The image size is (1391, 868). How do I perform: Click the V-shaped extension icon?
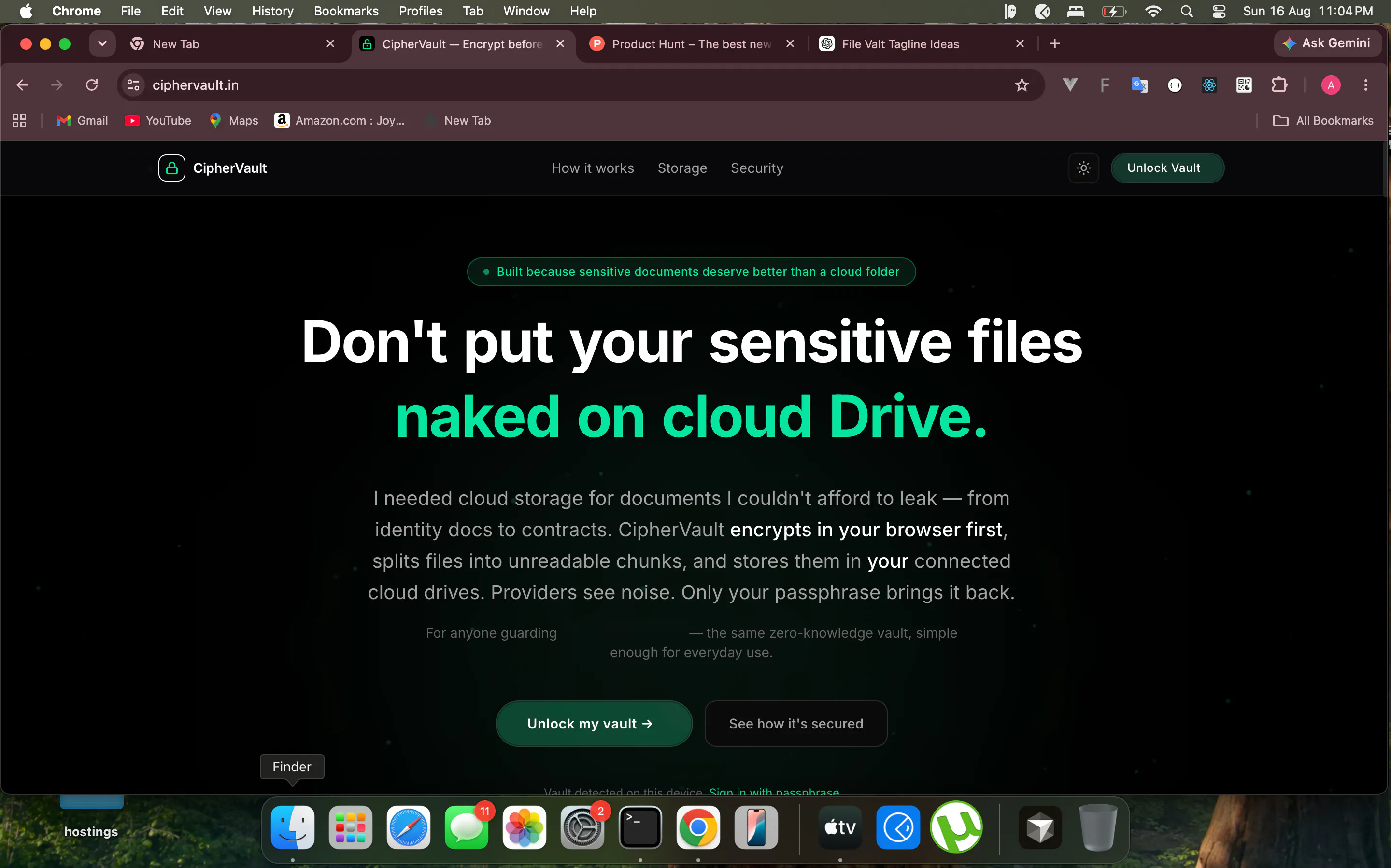coord(1069,85)
